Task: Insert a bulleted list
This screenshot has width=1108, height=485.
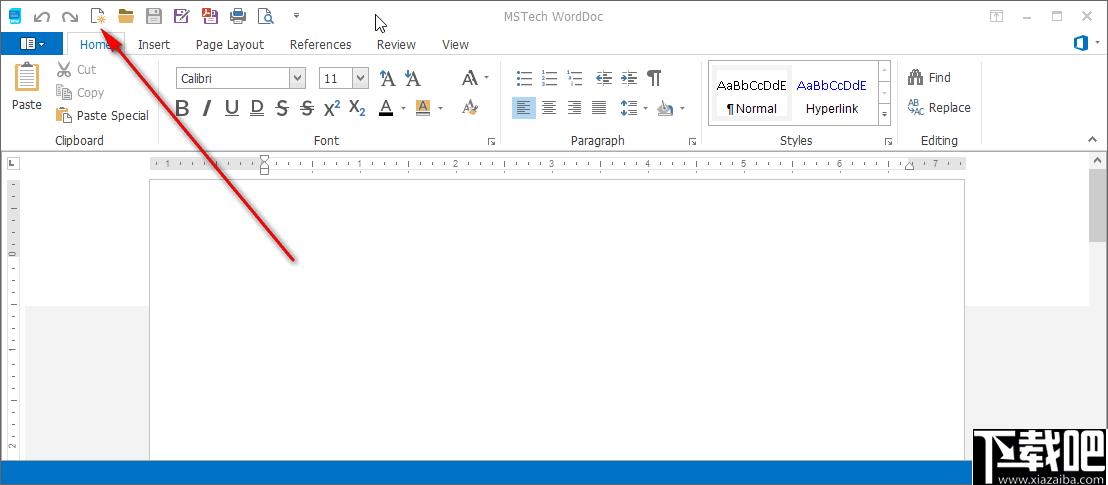Action: pos(524,78)
